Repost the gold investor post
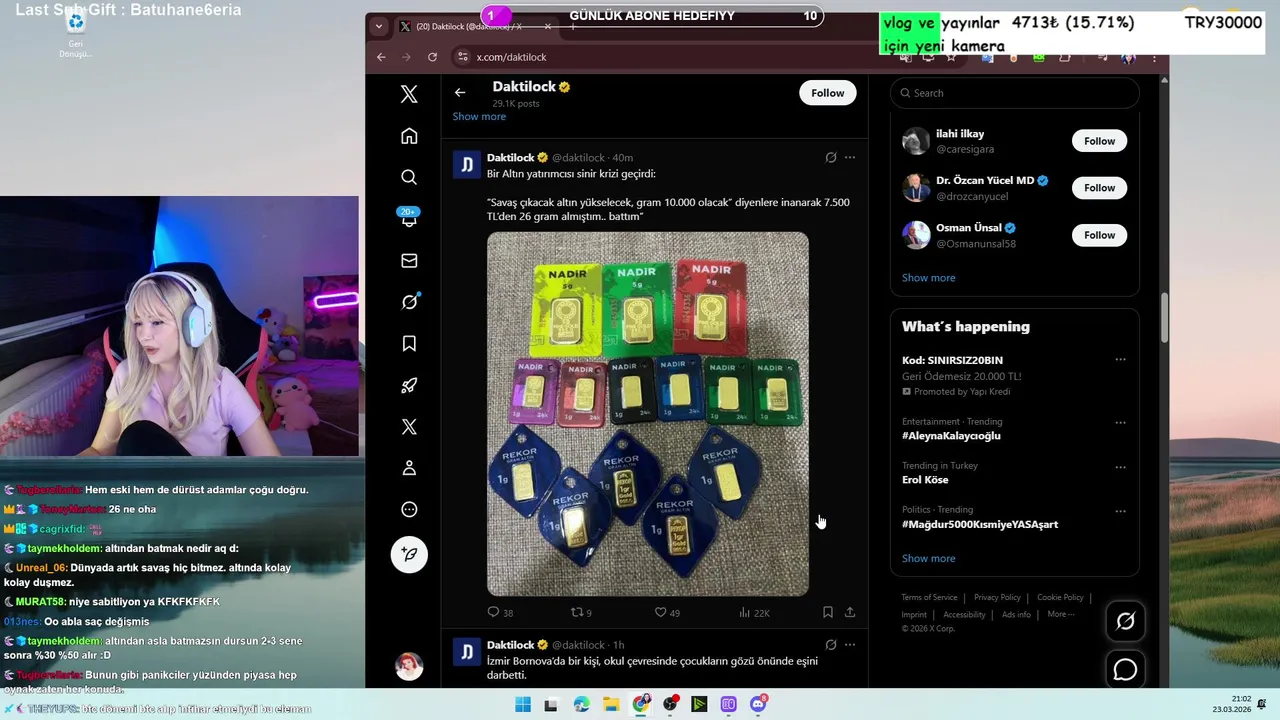This screenshot has width=1280, height=720. coord(581,612)
